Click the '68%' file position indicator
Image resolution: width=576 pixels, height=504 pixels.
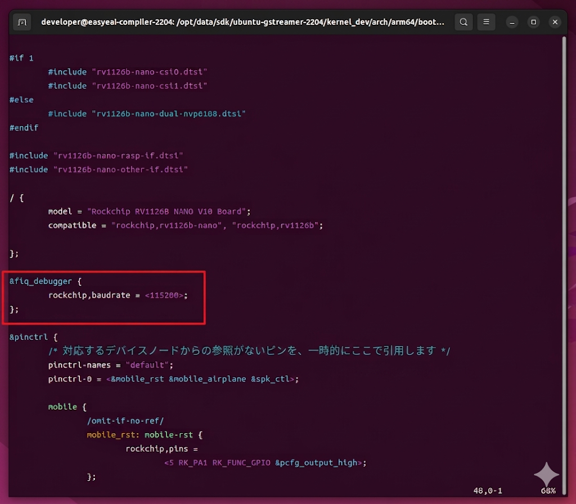548,490
